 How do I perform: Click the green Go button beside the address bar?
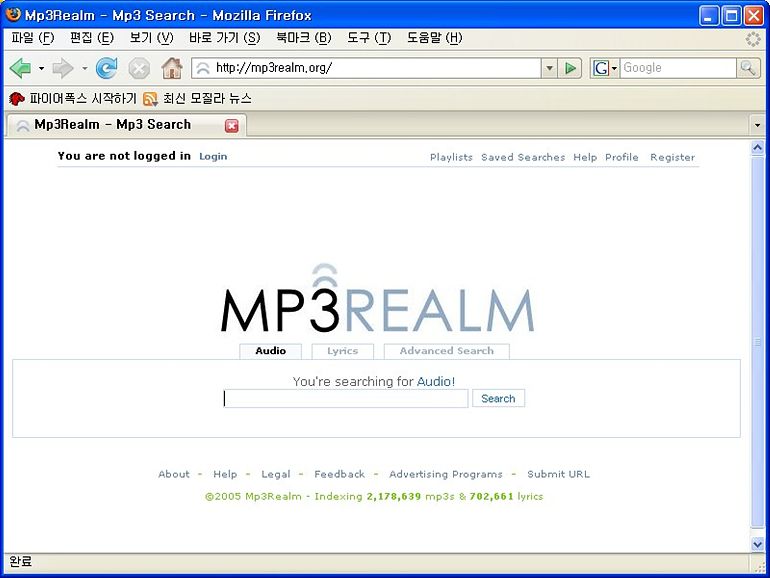coord(570,68)
